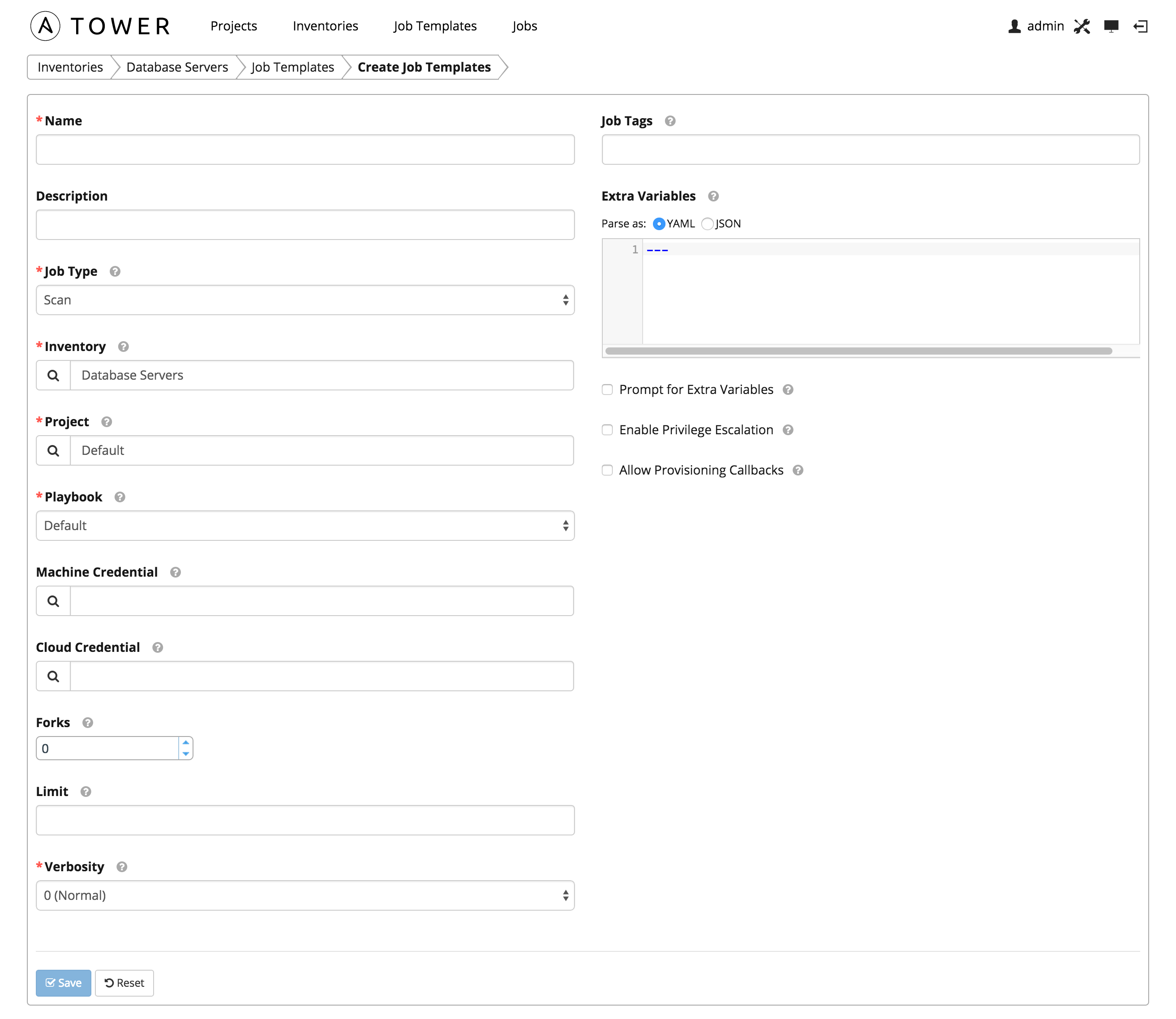Click the Inventory field showing Database Servers

[322, 375]
